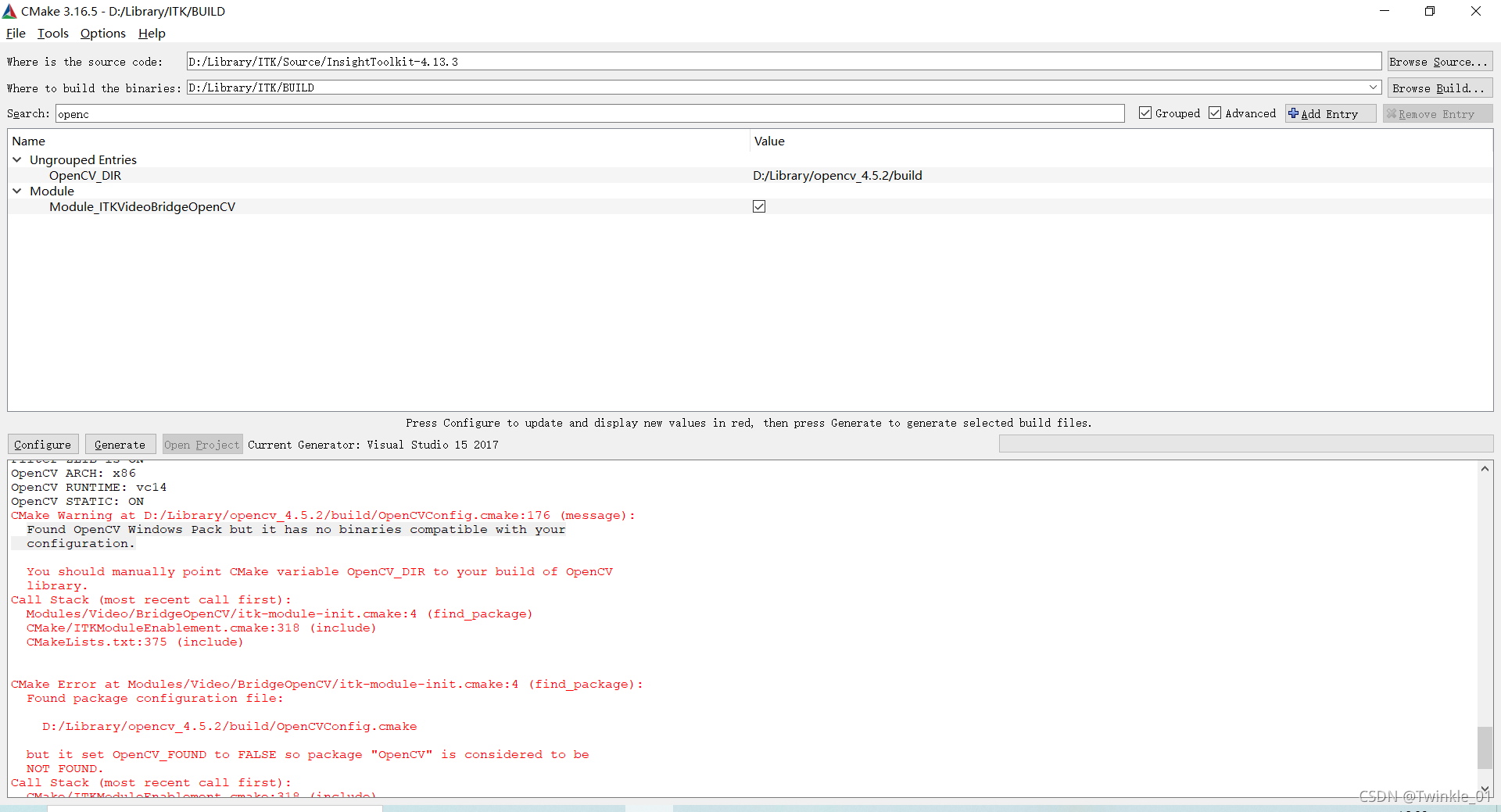Click the Browse Source button
Image resolution: width=1501 pixels, height=812 pixels.
(1439, 62)
